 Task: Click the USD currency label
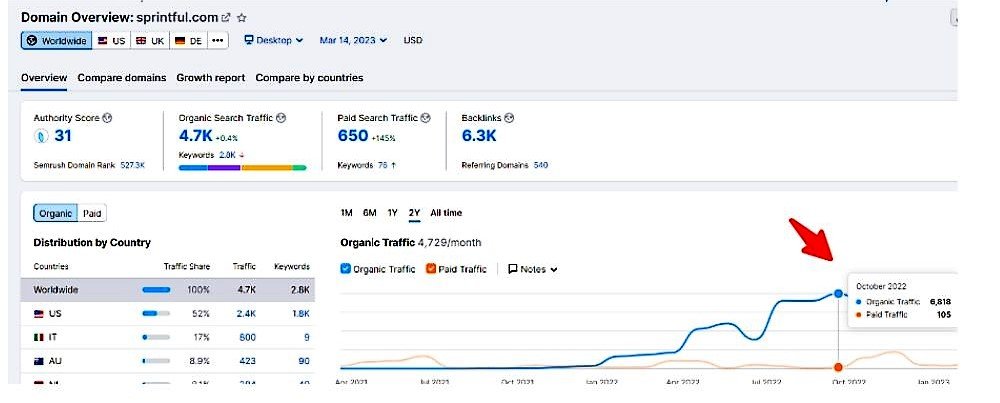(x=413, y=40)
